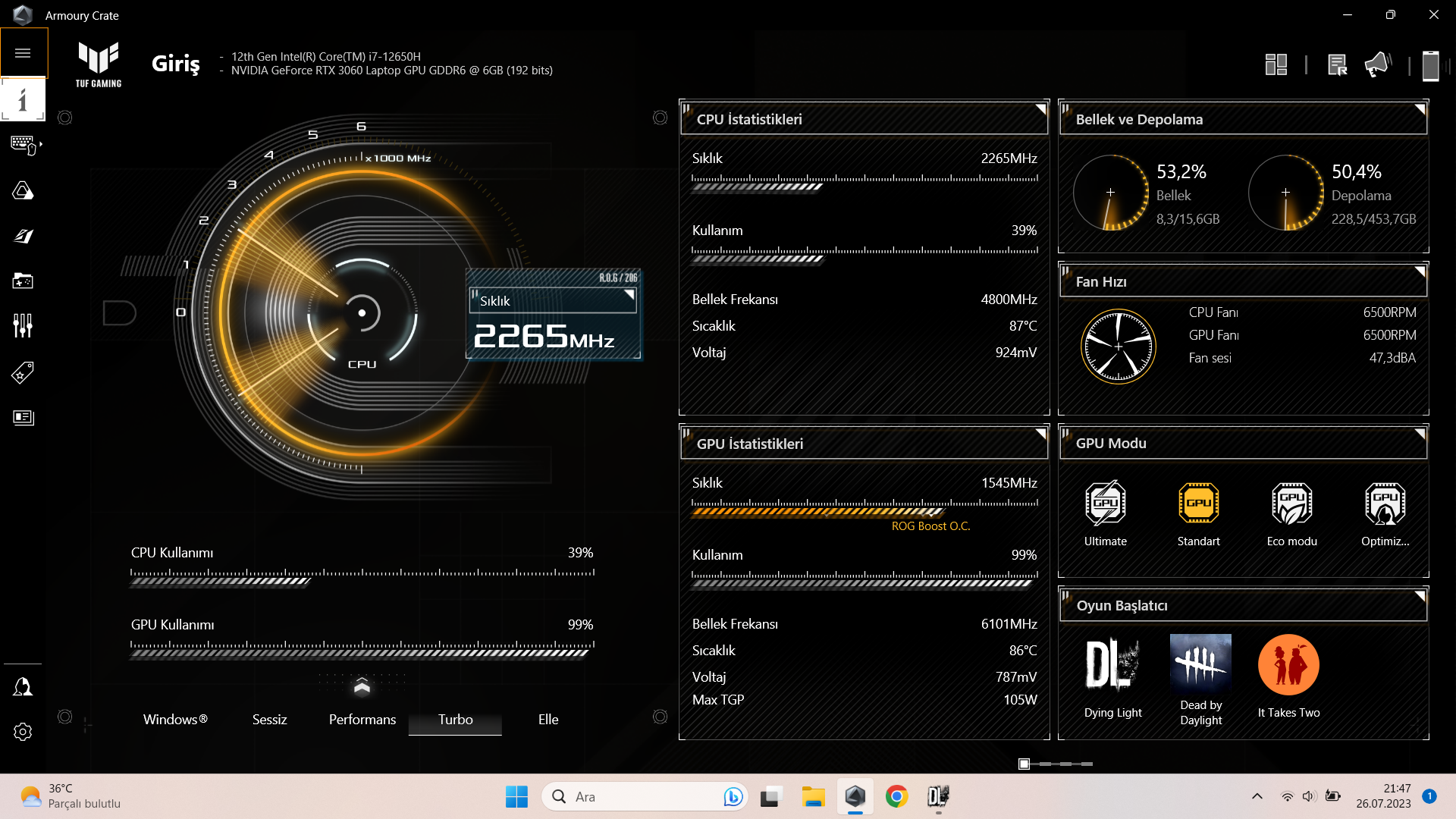Screen dimensions: 1456x819
Task: Open the hamburger menu in sidebar
Action: (23, 53)
